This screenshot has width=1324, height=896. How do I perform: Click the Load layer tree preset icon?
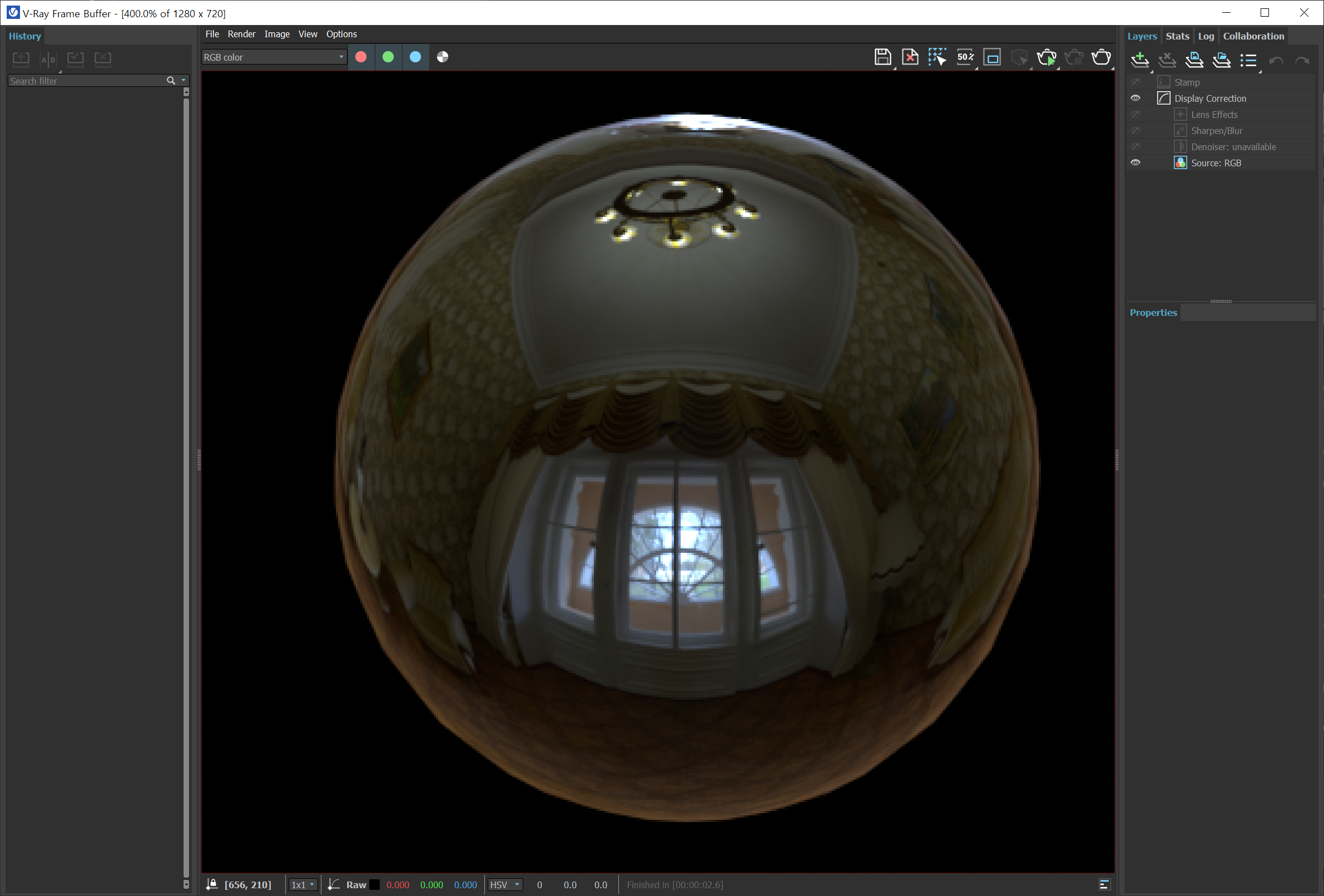(1221, 60)
